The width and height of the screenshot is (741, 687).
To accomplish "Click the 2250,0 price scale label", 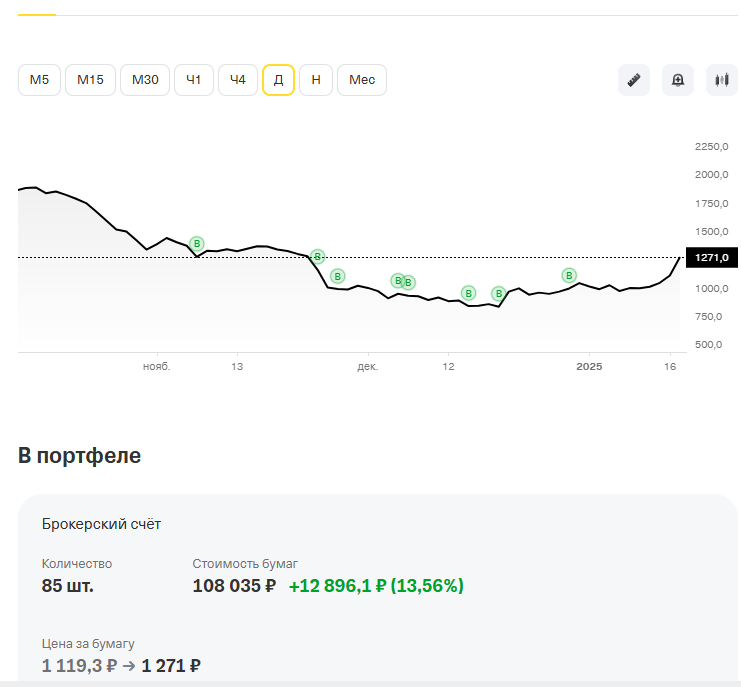I will (711, 146).
